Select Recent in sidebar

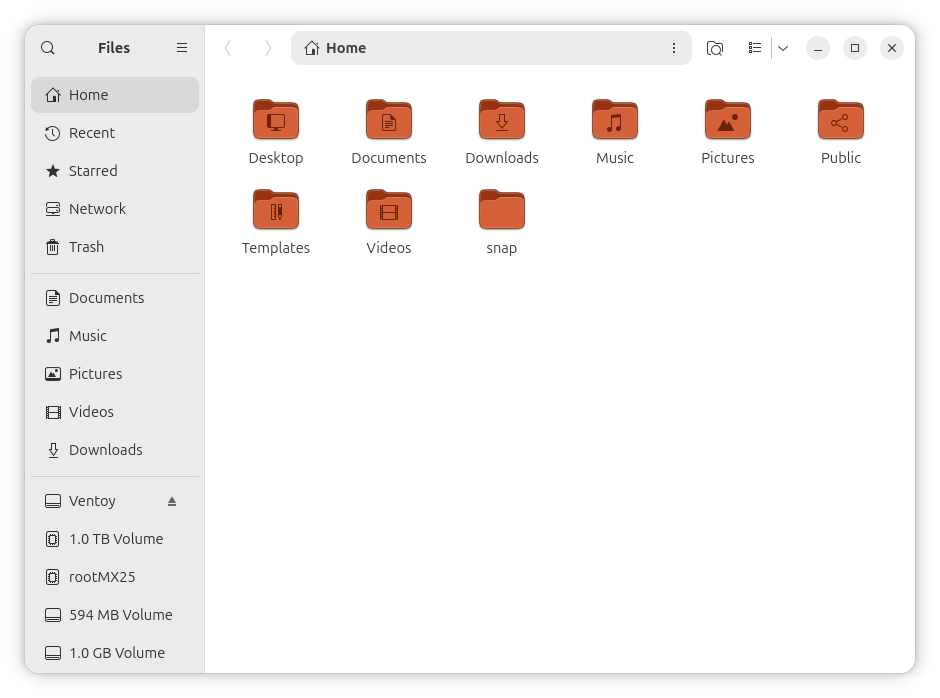pyautogui.click(x=92, y=133)
